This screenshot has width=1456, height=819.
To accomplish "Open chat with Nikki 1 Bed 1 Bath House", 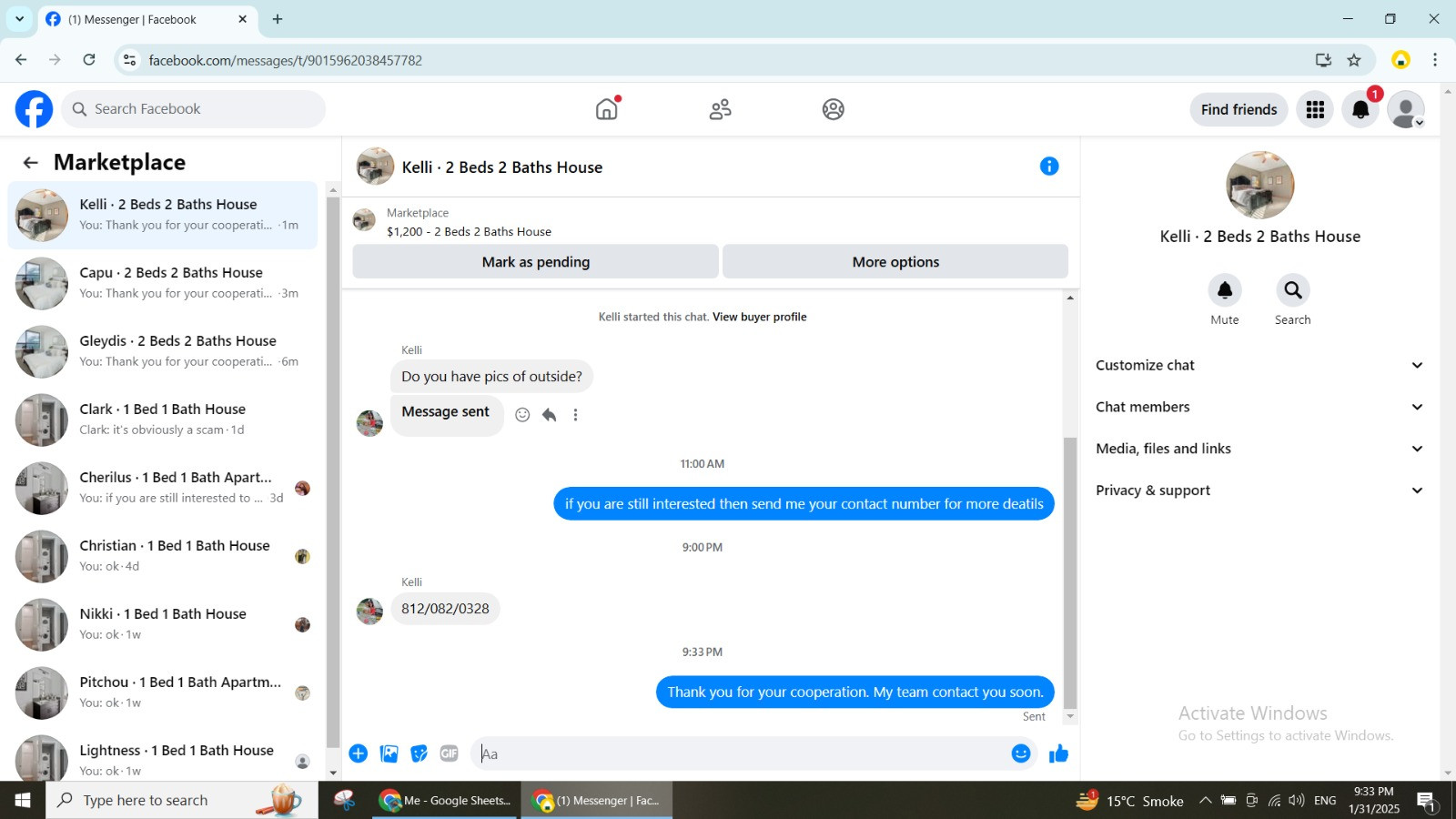I will (x=163, y=624).
